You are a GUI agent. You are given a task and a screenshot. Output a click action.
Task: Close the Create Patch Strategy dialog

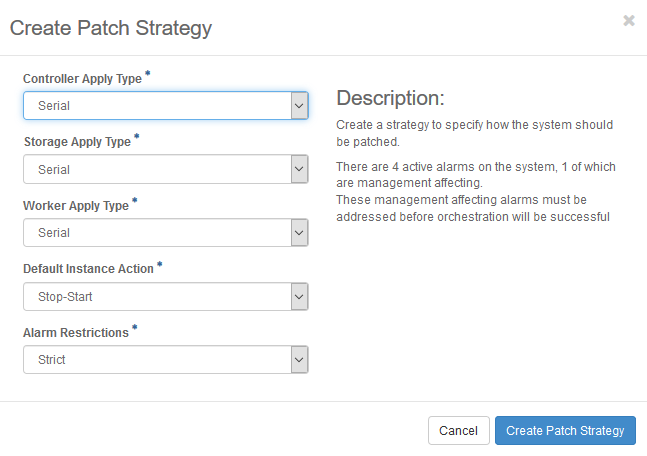tap(629, 20)
